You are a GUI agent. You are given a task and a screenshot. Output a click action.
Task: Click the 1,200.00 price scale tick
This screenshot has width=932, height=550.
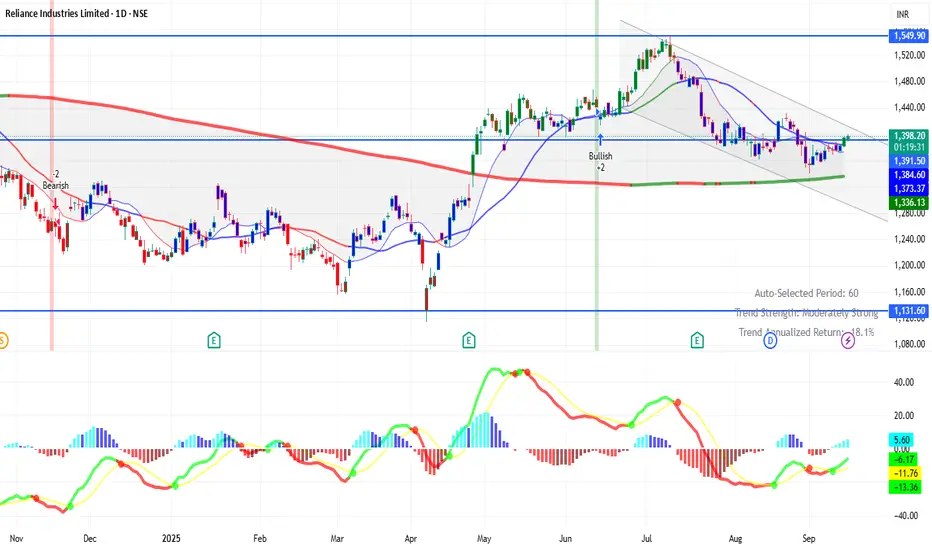click(x=909, y=265)
